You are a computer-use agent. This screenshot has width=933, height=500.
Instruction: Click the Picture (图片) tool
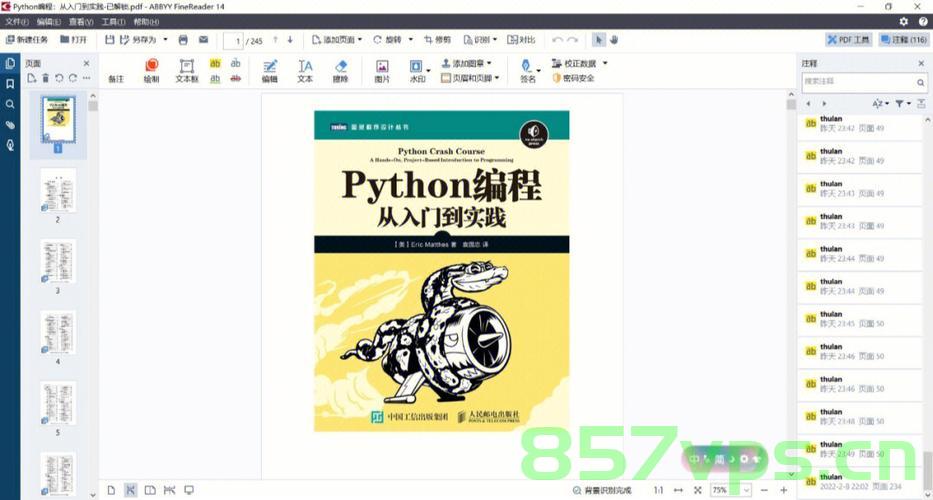point(382,71)
